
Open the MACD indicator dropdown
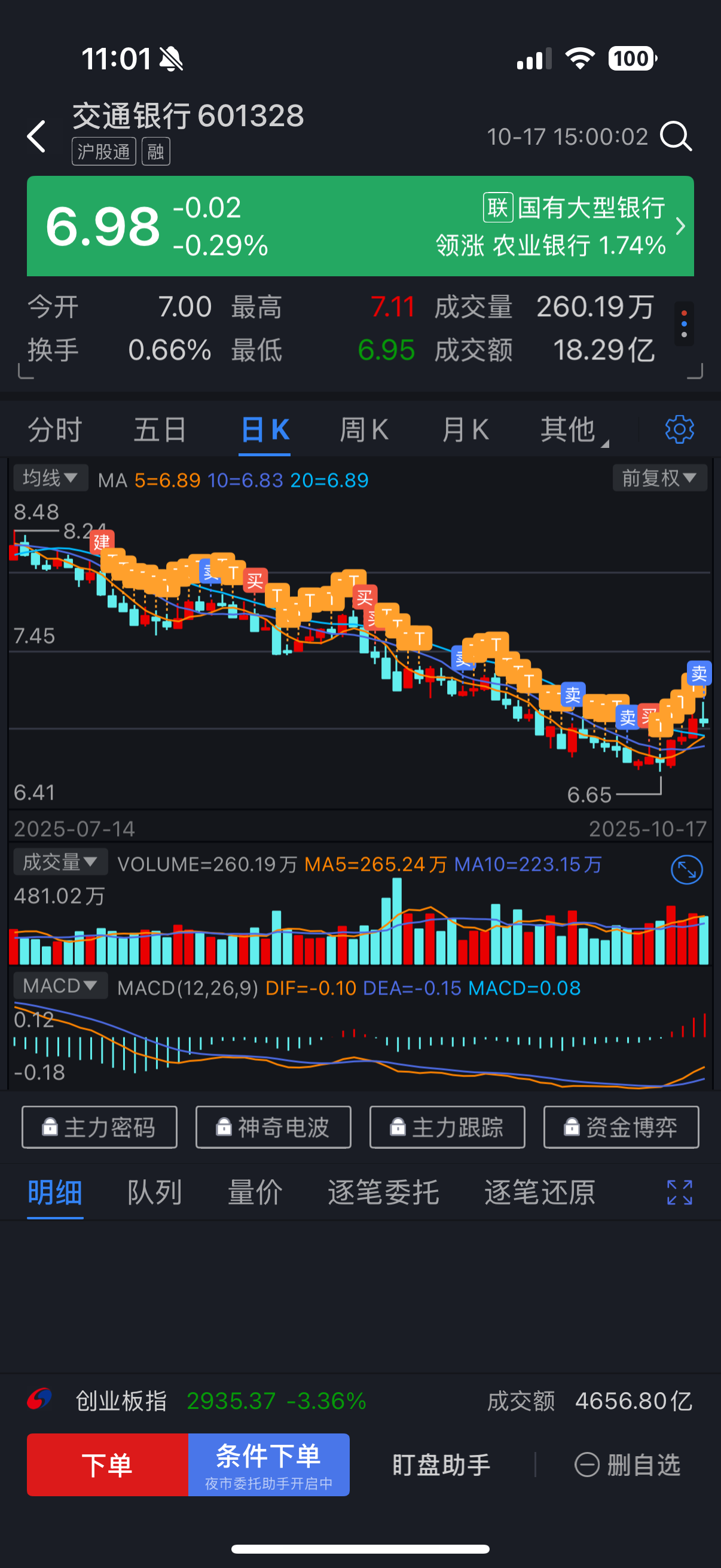60,986
